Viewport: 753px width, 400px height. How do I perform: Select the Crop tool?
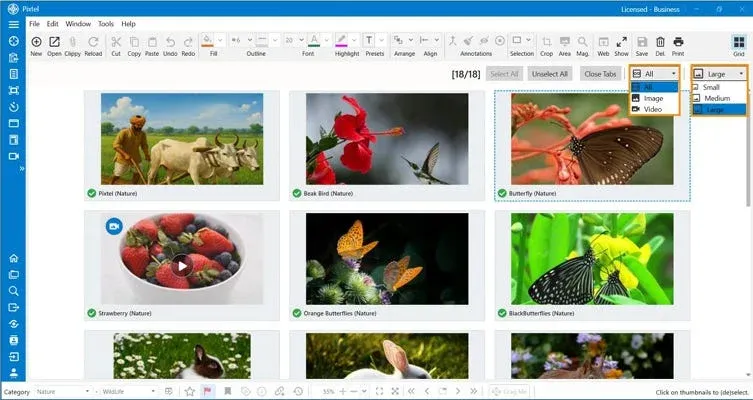coord(547,42)
